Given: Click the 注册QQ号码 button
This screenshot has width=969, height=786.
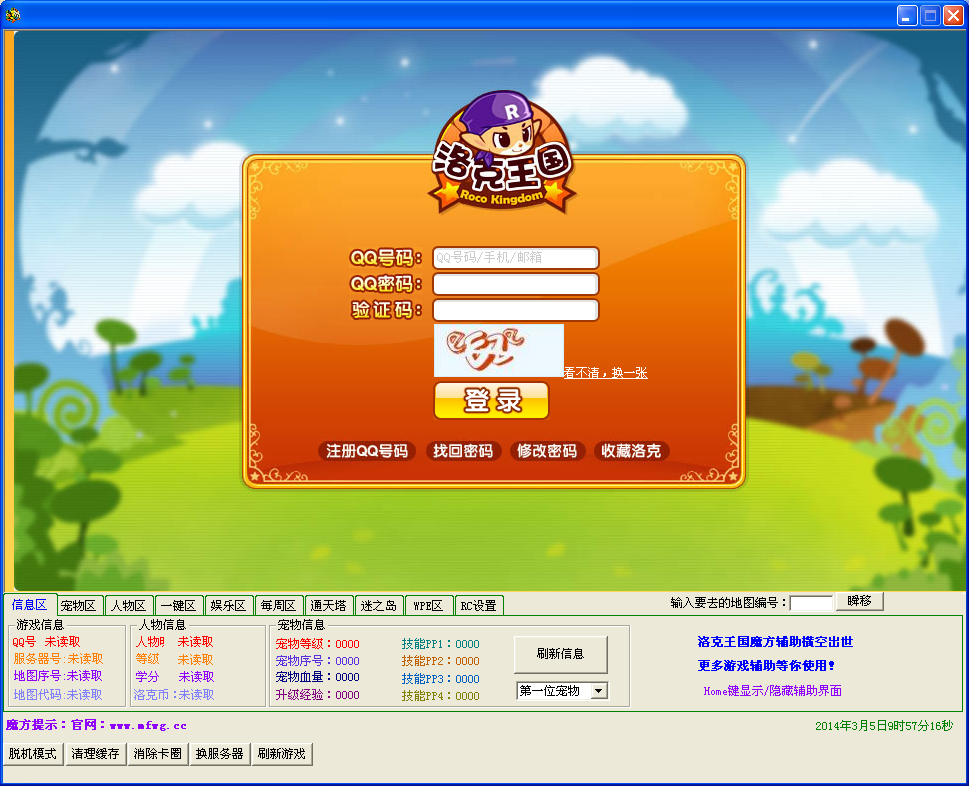Looking at the screenshot, I should tap(367, 451).
